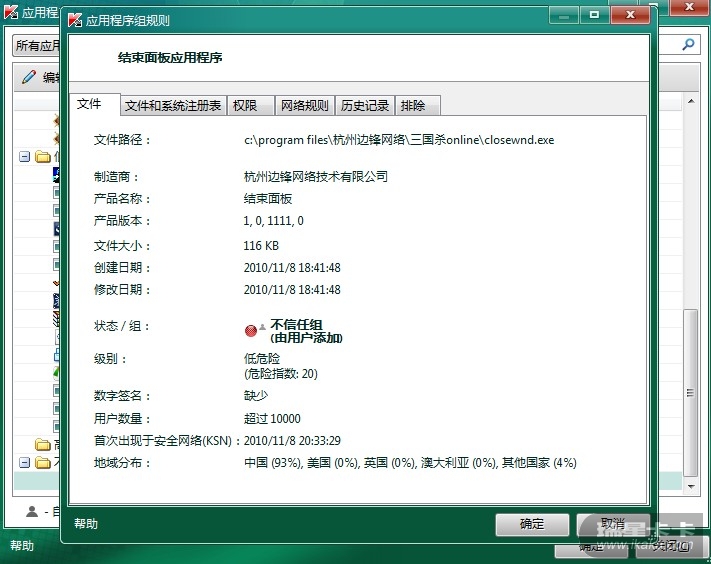Click the user icon at bottom left
The image size is (711, 564).
(x=32, y=512)
